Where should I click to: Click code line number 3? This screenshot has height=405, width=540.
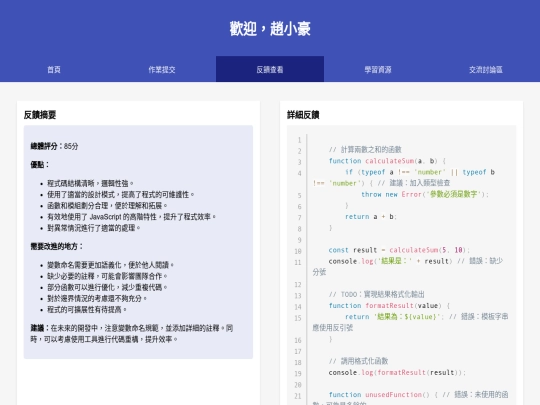coord(299,162)
